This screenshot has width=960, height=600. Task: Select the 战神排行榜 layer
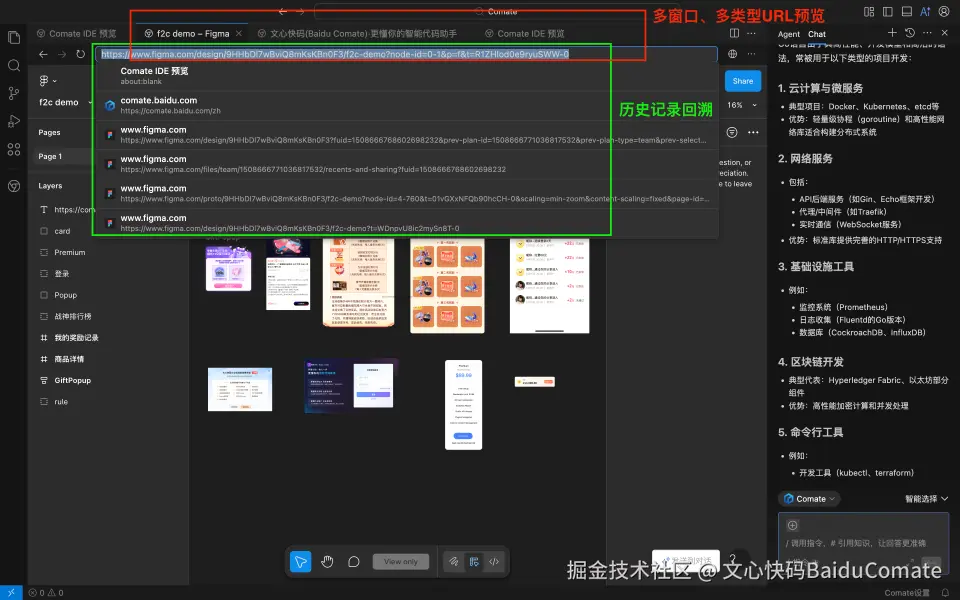coord(72,317)
